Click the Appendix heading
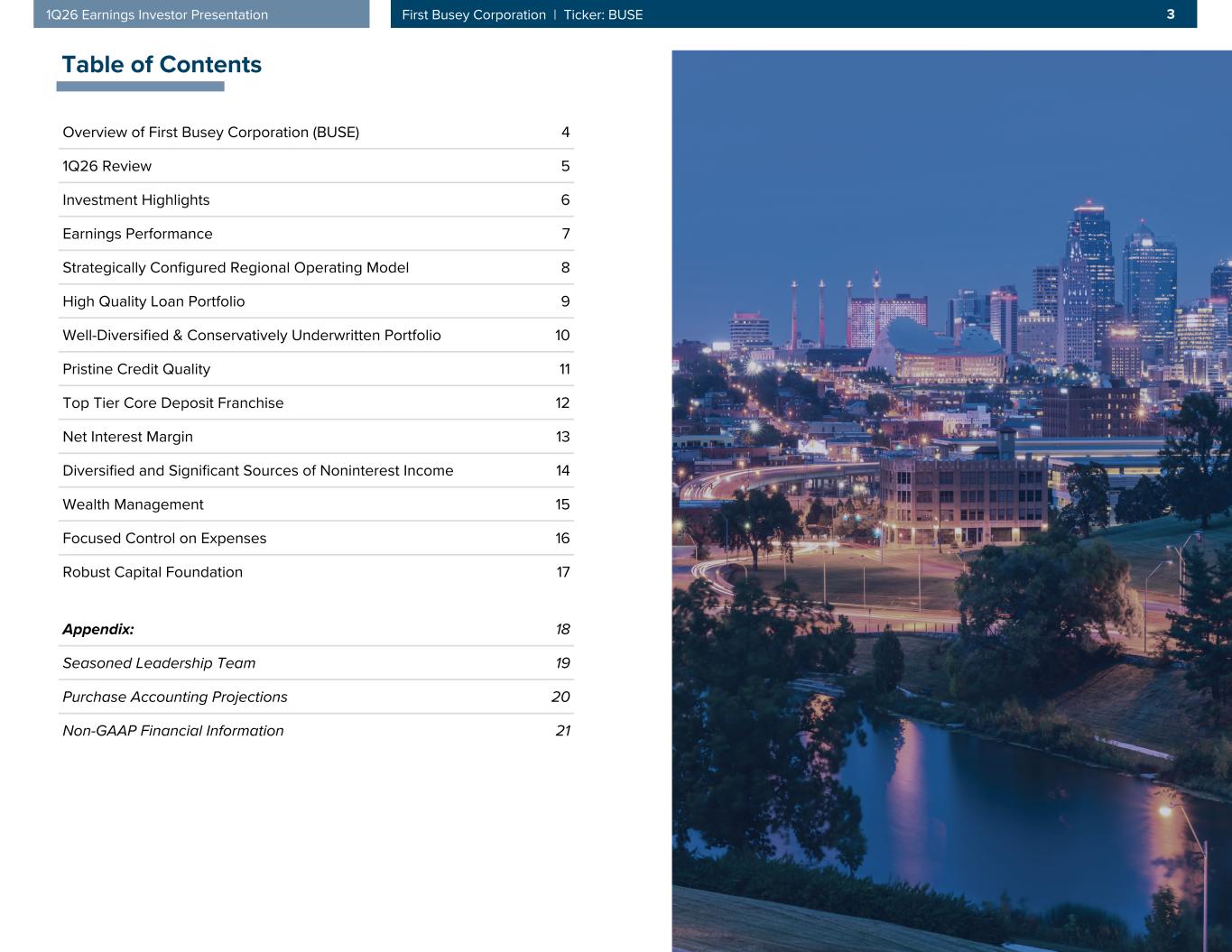Image resolution: width=1232 pixels, height=952 pixels. [x=98, y=630]
